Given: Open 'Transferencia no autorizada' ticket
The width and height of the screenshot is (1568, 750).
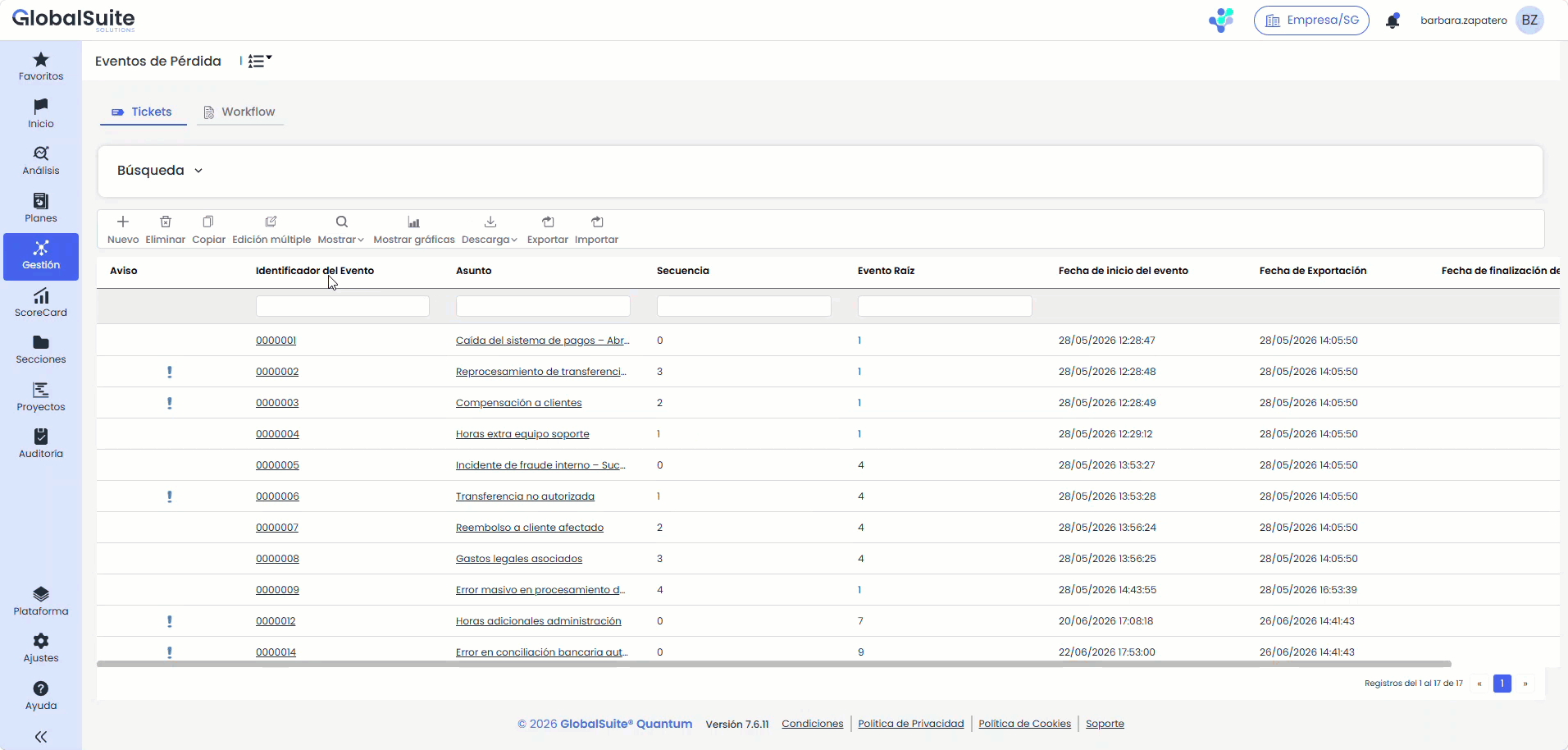Looking at the screenshot, I should point(525,496).
